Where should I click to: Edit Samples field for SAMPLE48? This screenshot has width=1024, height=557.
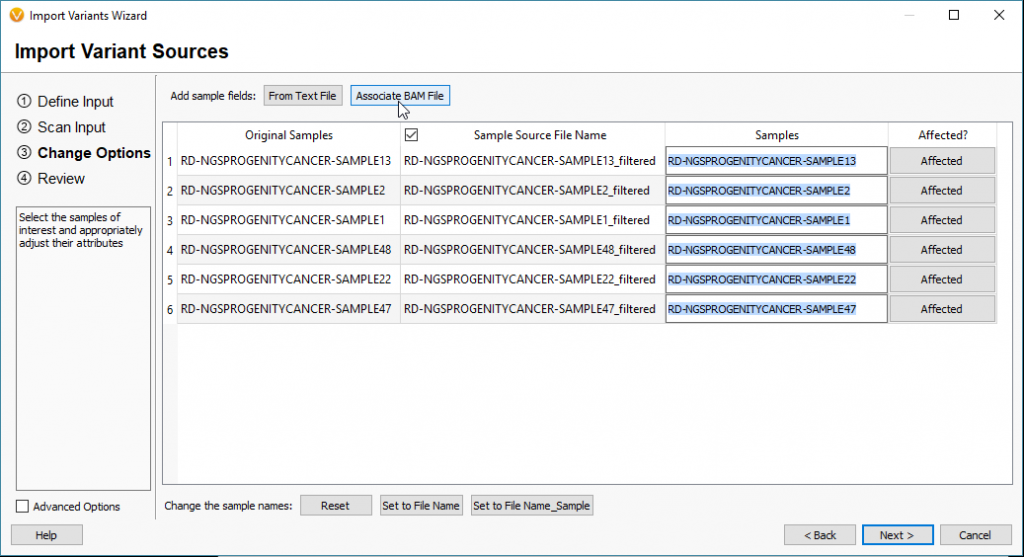tap(776, 249)
